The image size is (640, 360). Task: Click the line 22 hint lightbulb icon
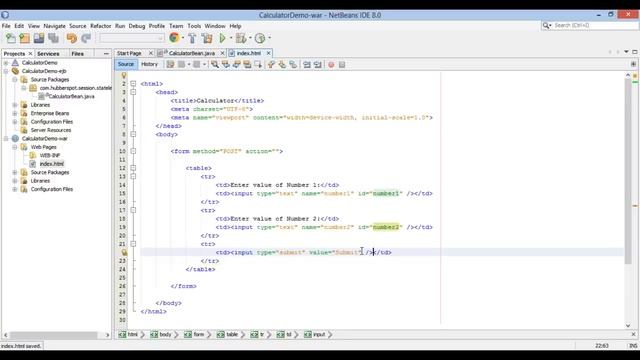[124, 253]
